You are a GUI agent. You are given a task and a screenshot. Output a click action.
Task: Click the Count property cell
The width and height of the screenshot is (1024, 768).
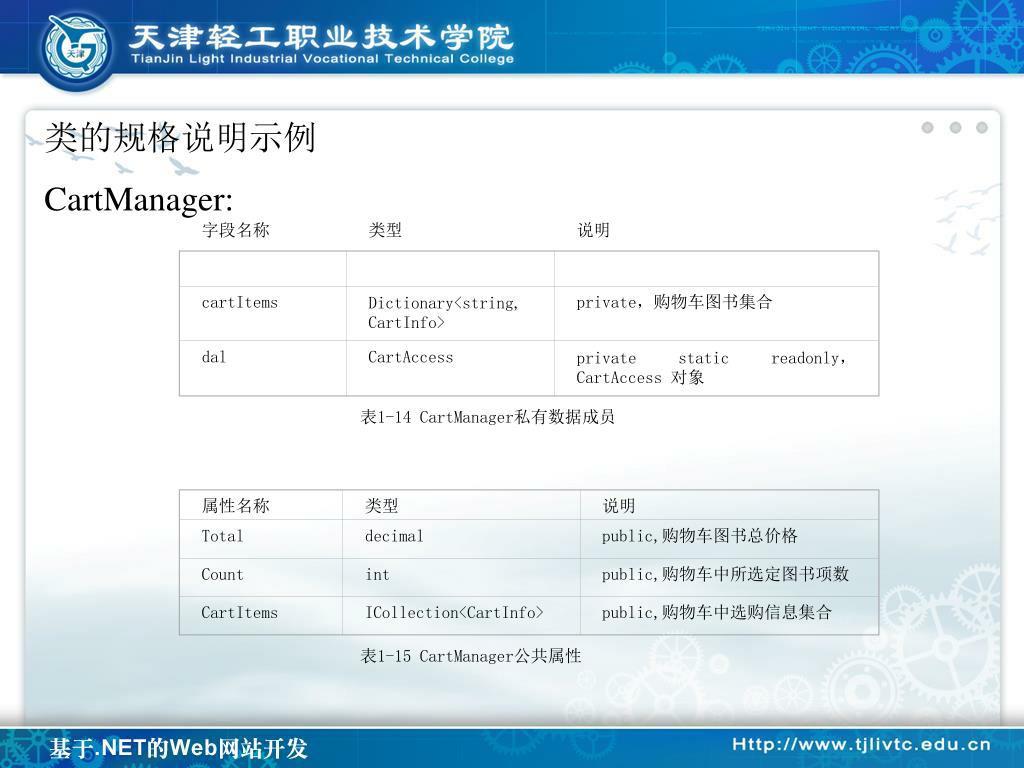222,575
